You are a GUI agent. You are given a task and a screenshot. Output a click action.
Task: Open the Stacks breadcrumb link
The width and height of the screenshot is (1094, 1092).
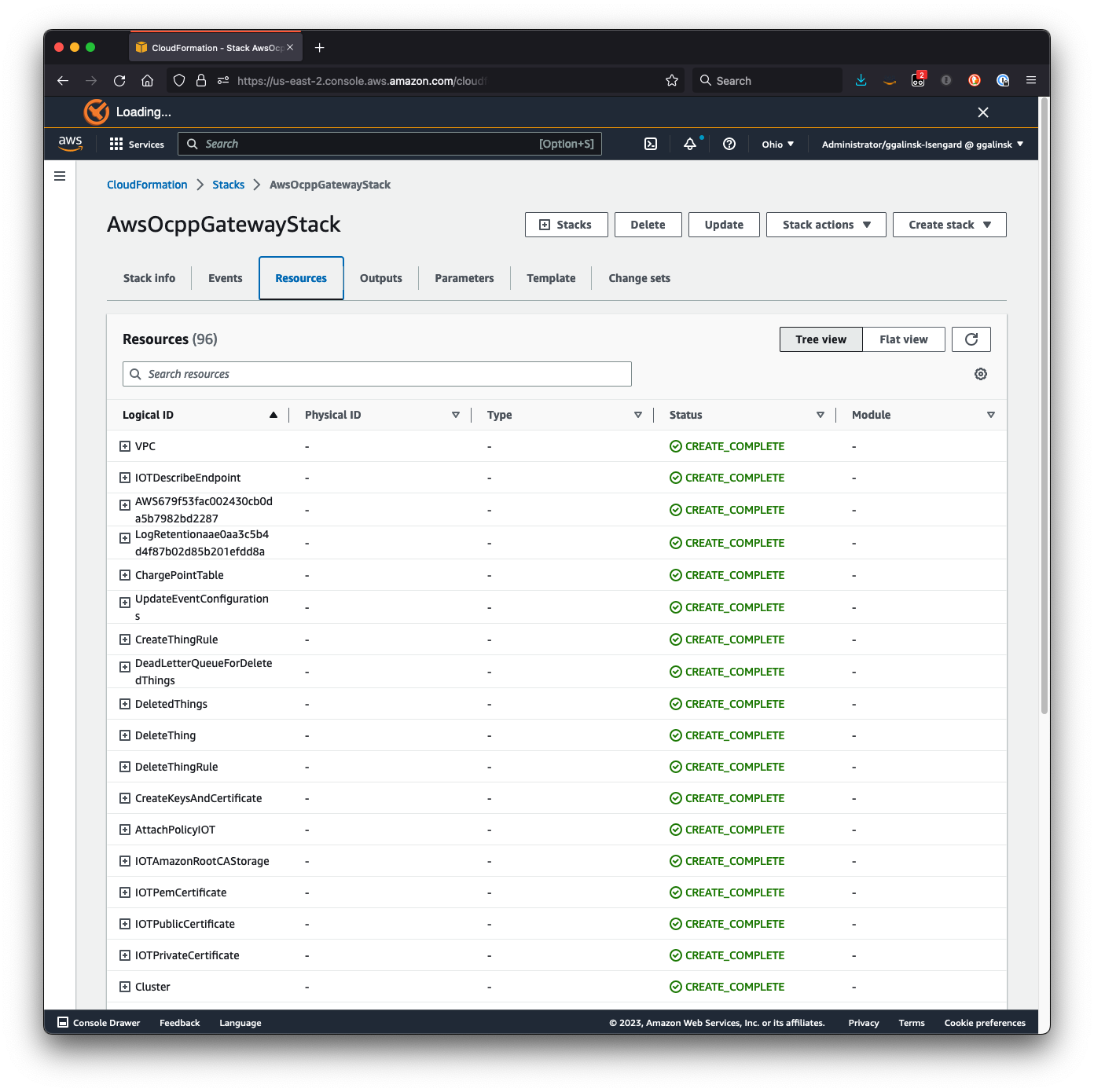(x=228, y=184)
